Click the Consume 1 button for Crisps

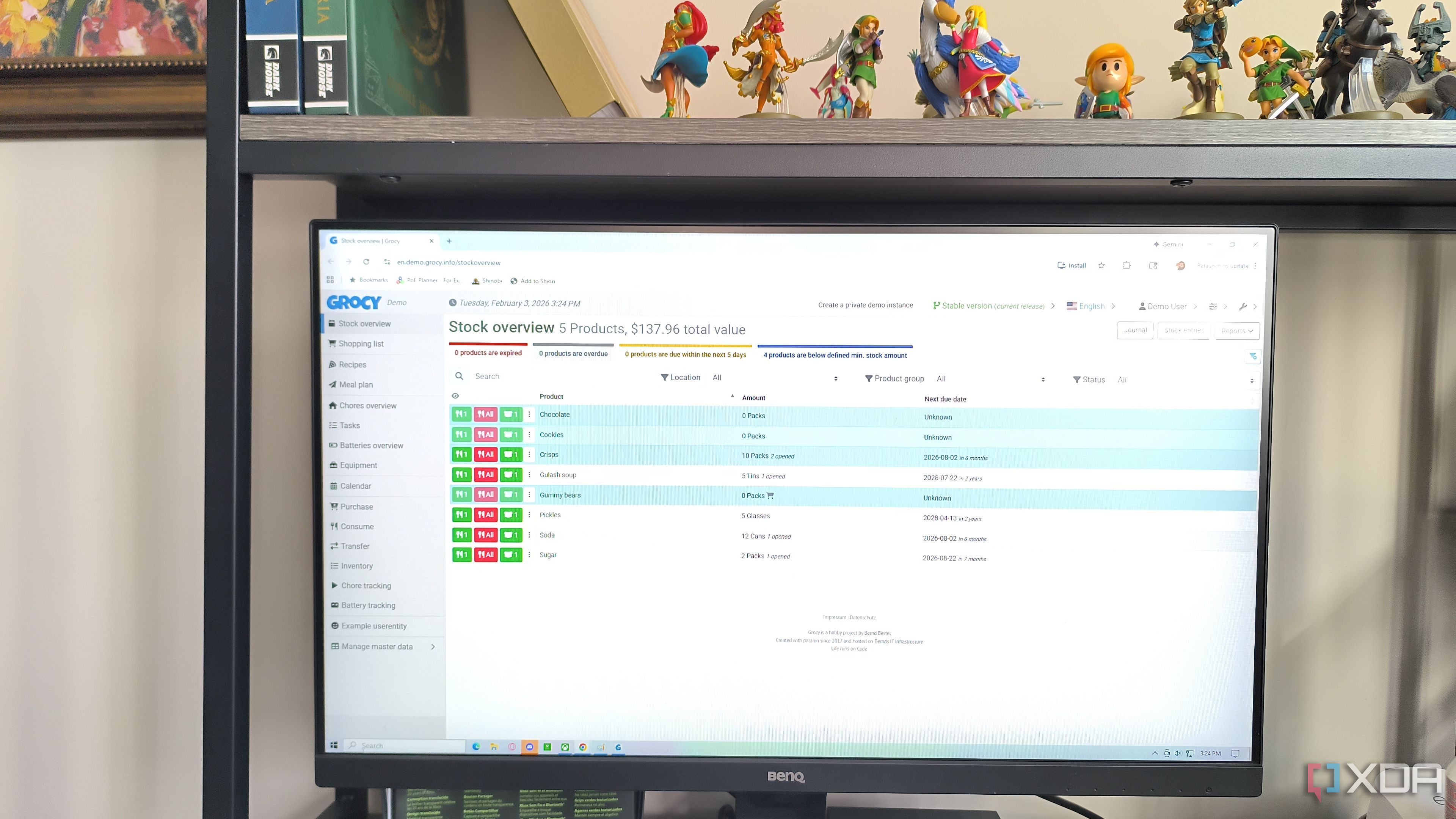click(x=461, y=455)
